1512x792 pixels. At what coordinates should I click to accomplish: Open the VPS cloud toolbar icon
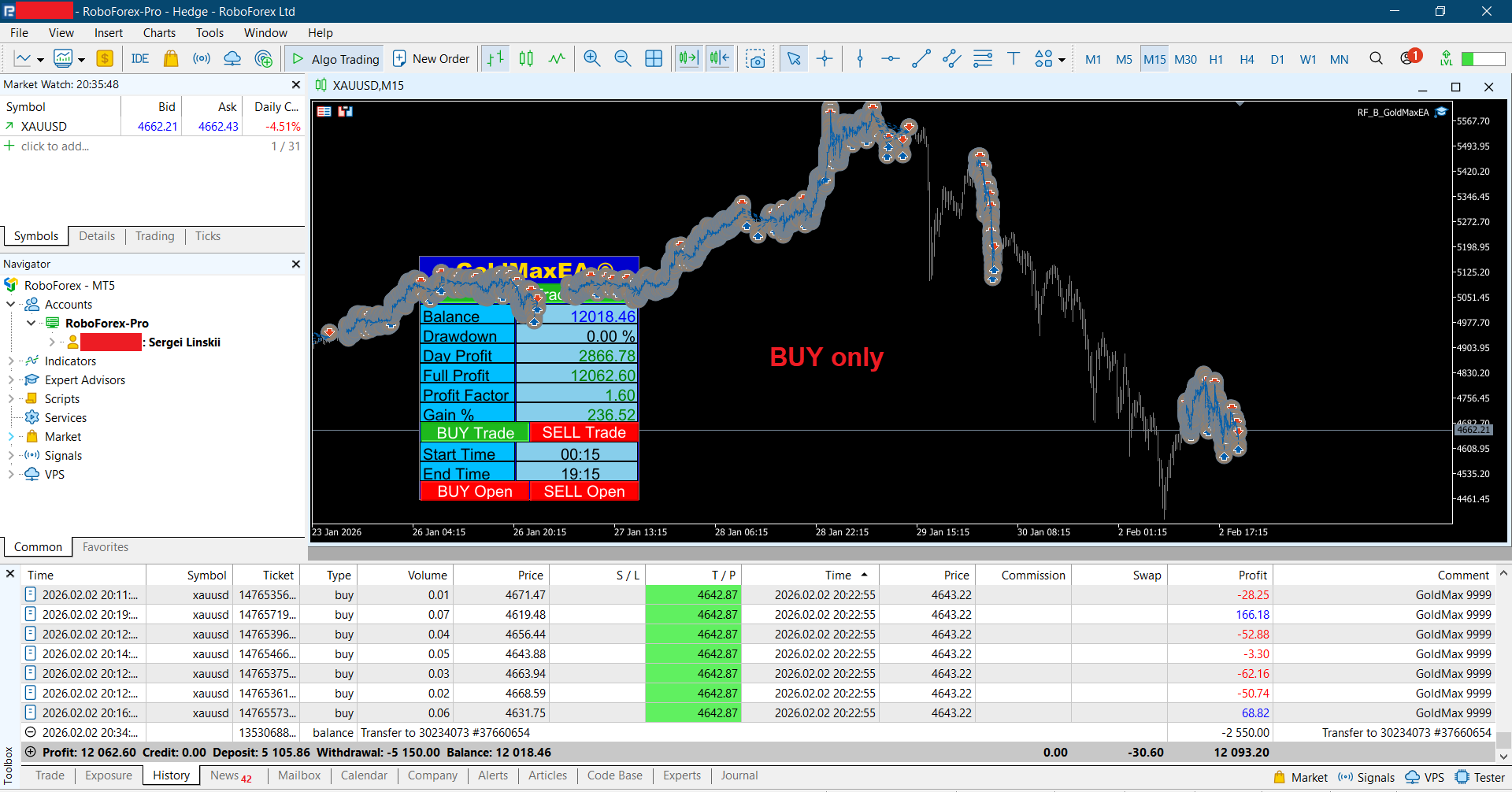[232, 59]
